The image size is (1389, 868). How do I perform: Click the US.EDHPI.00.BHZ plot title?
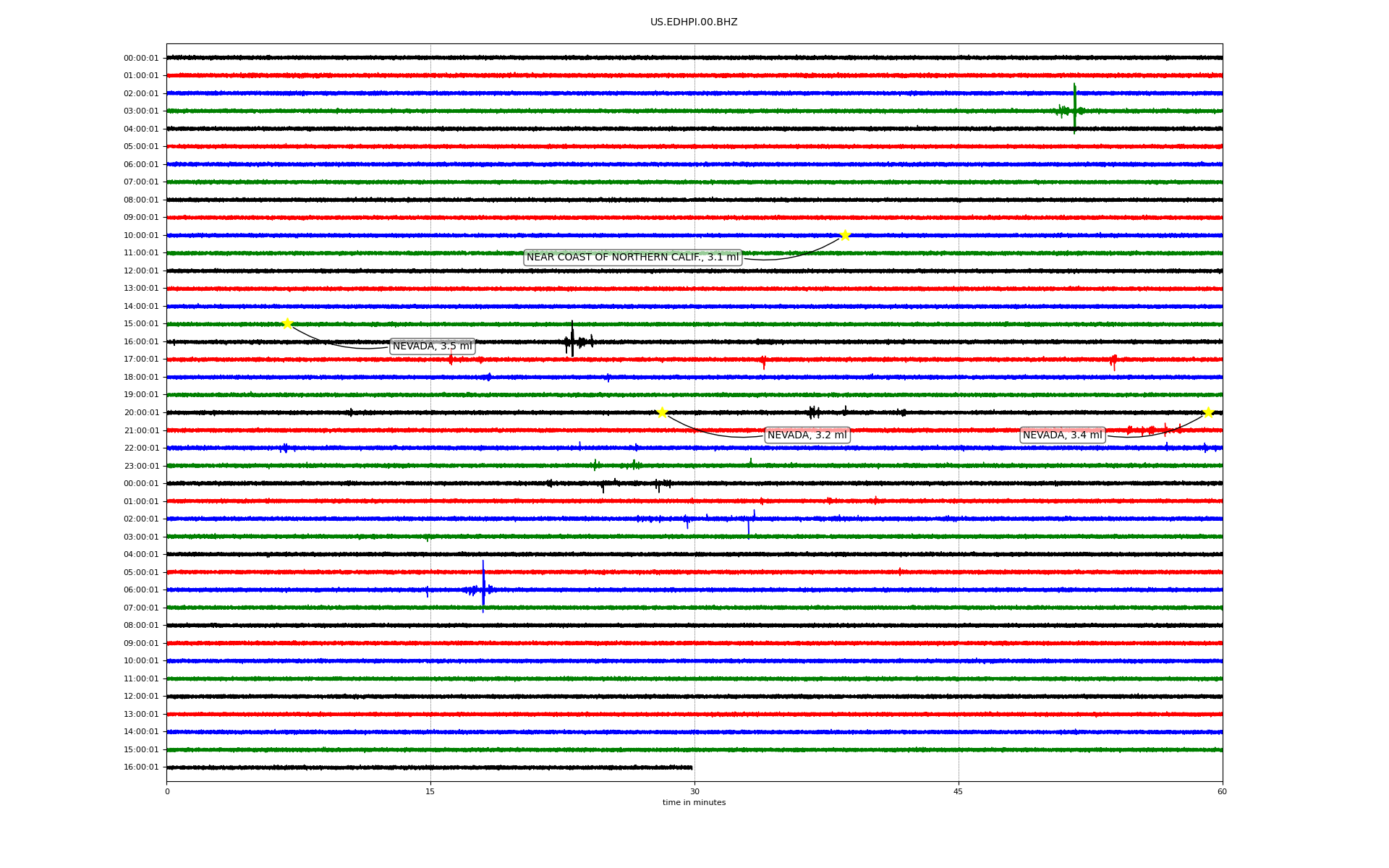point(694,22)
